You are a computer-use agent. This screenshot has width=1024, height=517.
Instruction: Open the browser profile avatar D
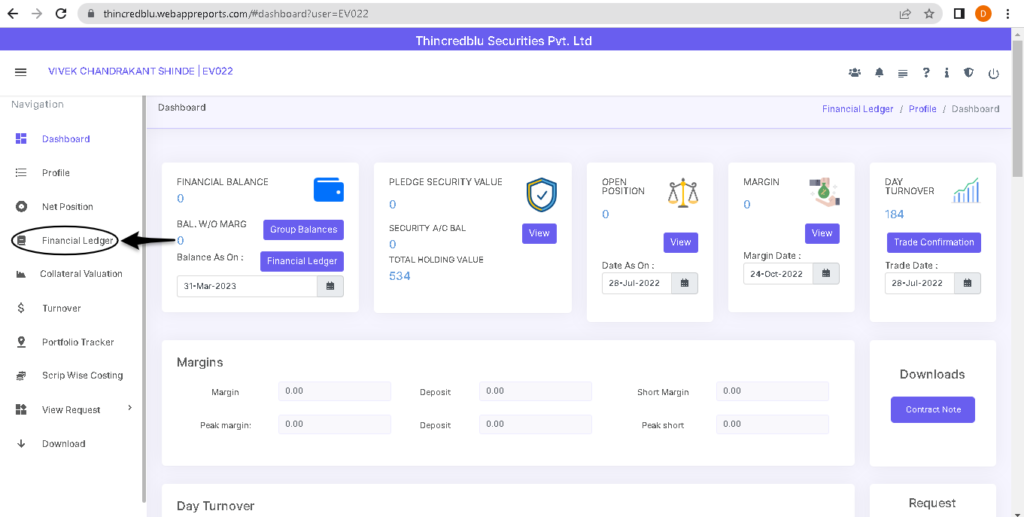[x=983, y=13]
